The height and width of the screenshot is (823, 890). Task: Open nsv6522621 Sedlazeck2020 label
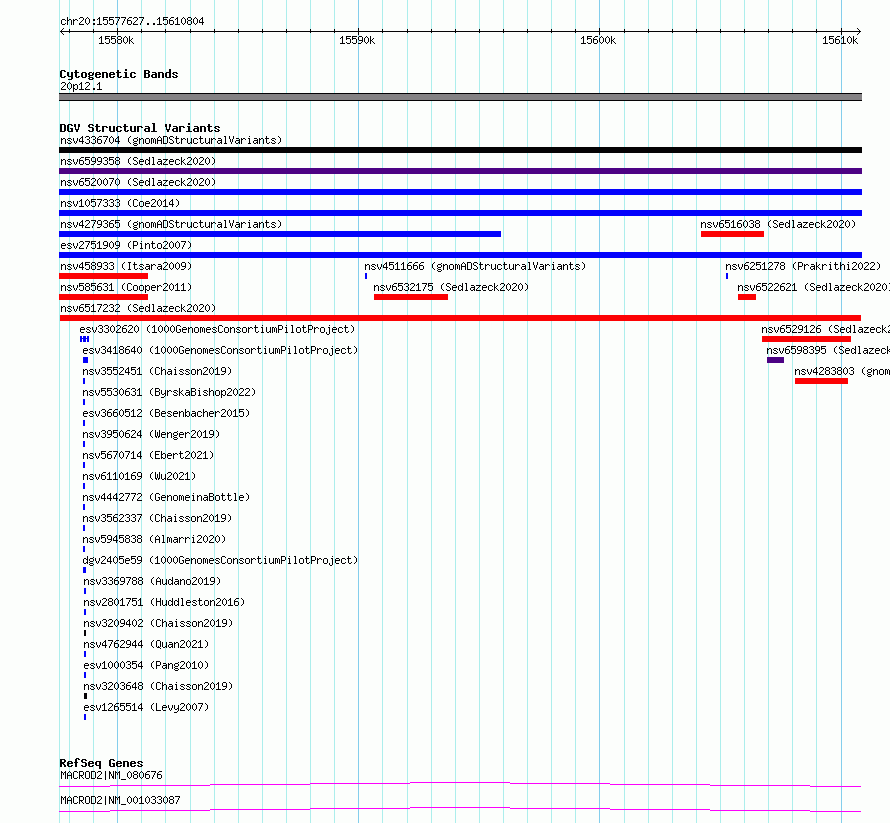click(x=813, y=287)
